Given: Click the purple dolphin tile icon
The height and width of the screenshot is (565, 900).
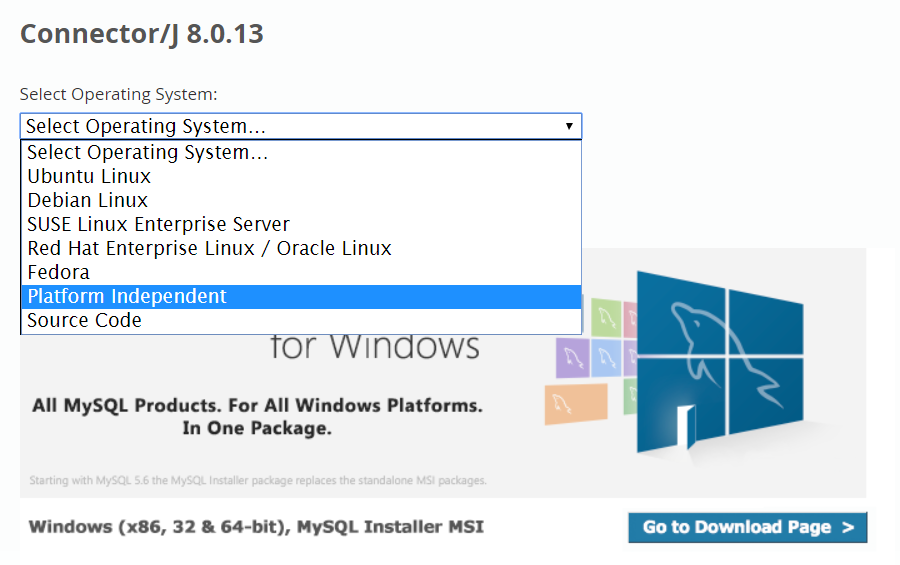Looking at the screenshot, I should (573, 358).
